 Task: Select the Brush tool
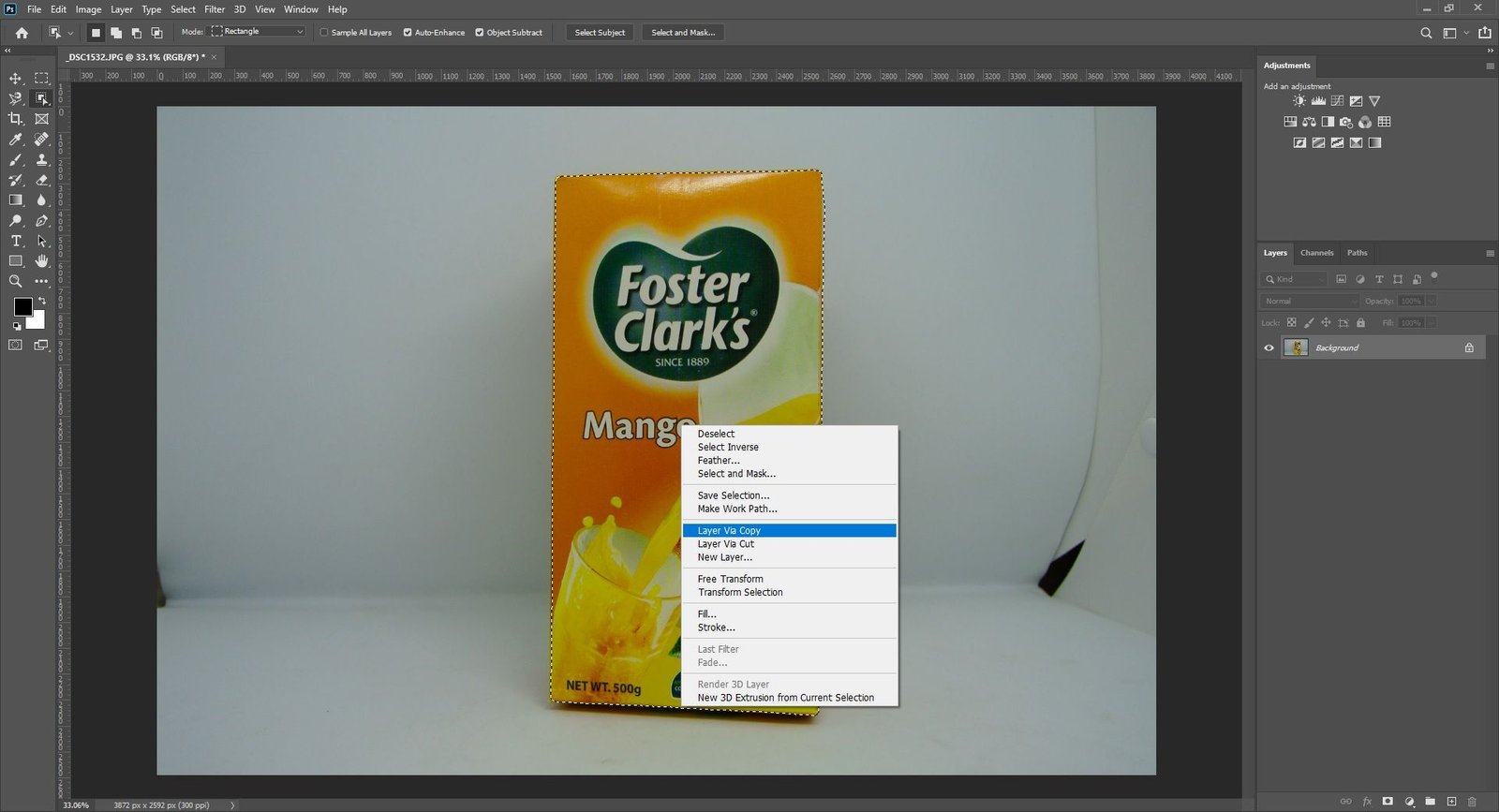15,159
